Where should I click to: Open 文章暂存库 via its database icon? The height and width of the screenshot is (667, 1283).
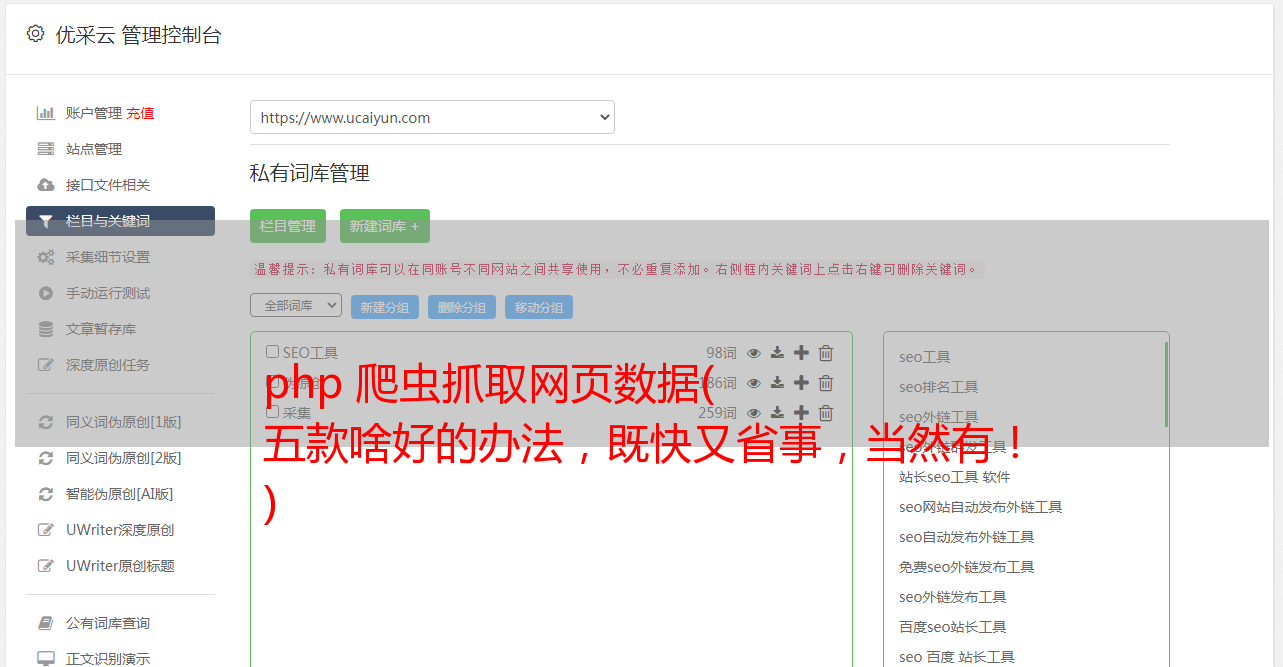[x=45, y=329]
